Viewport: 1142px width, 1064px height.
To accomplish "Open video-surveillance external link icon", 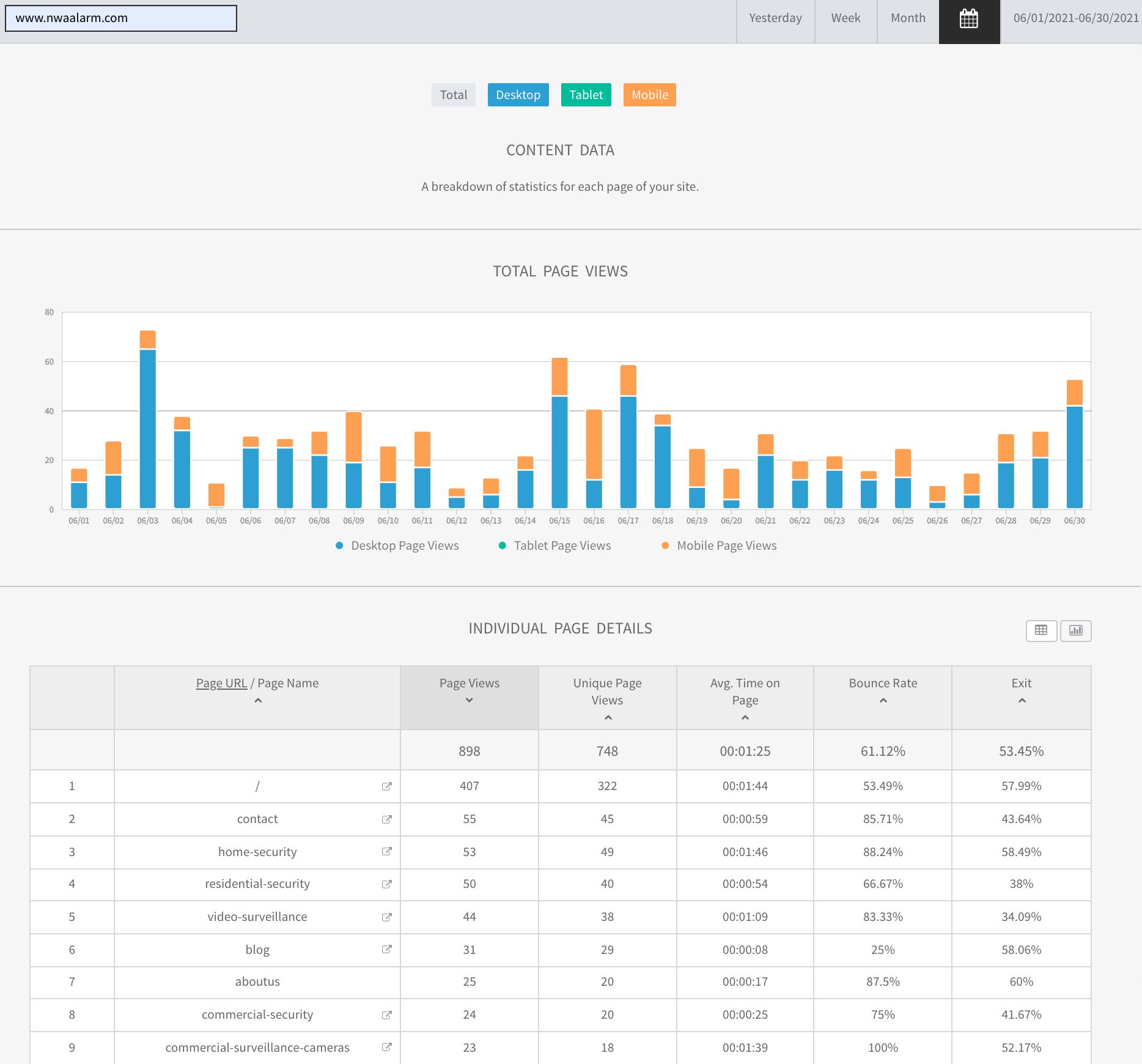I will click(386, 917).
